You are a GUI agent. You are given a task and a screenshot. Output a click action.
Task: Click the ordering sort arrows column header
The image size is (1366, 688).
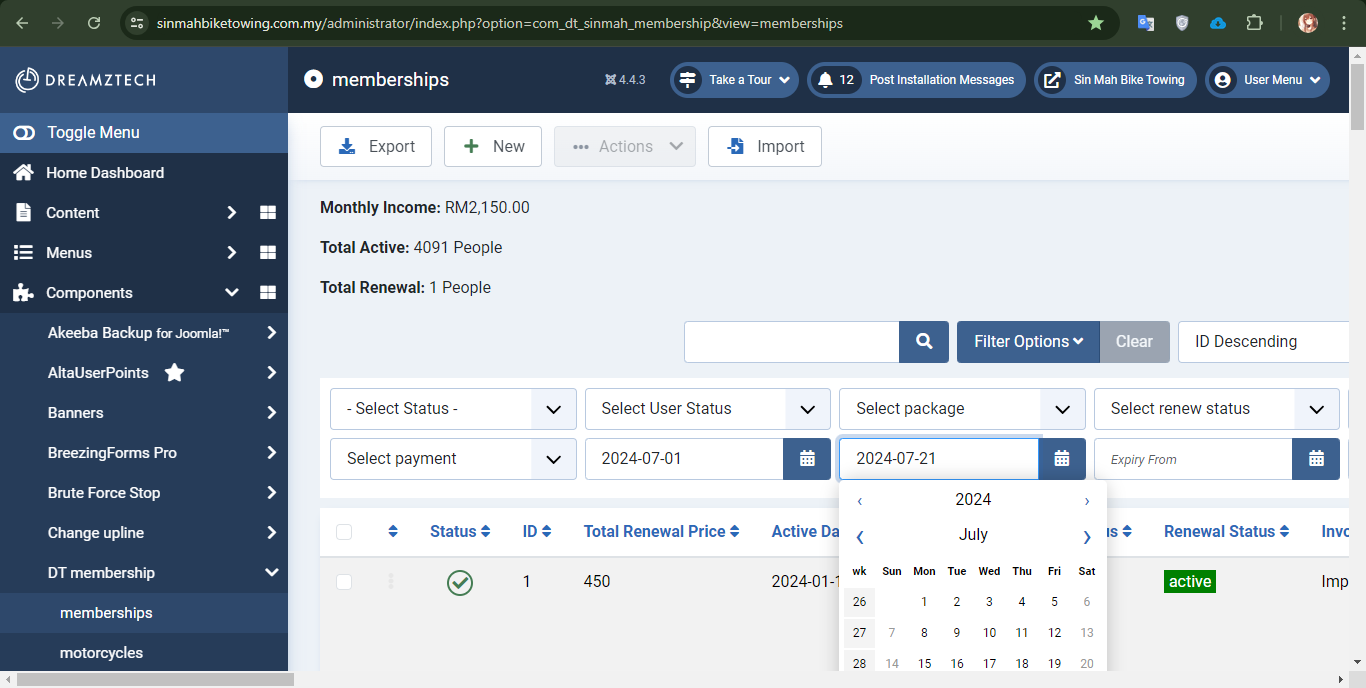[x=393, y=532]
